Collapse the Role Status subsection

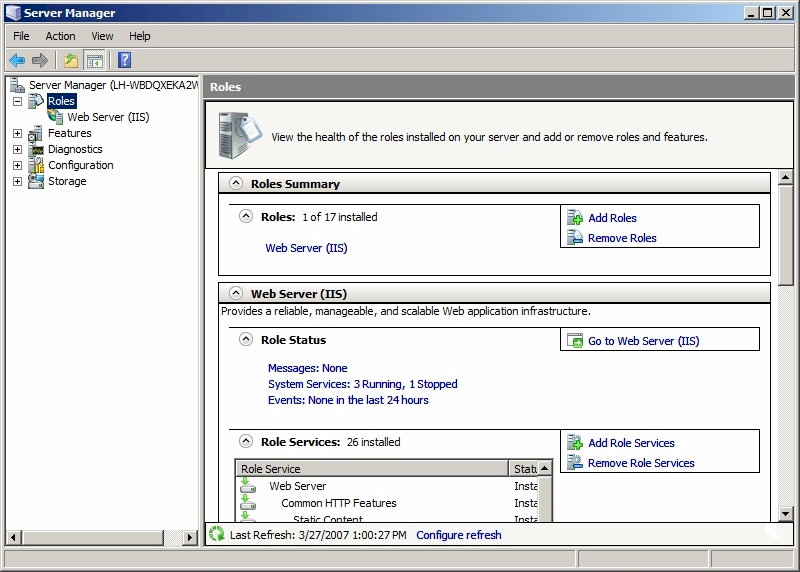click(x=246, y=339)
